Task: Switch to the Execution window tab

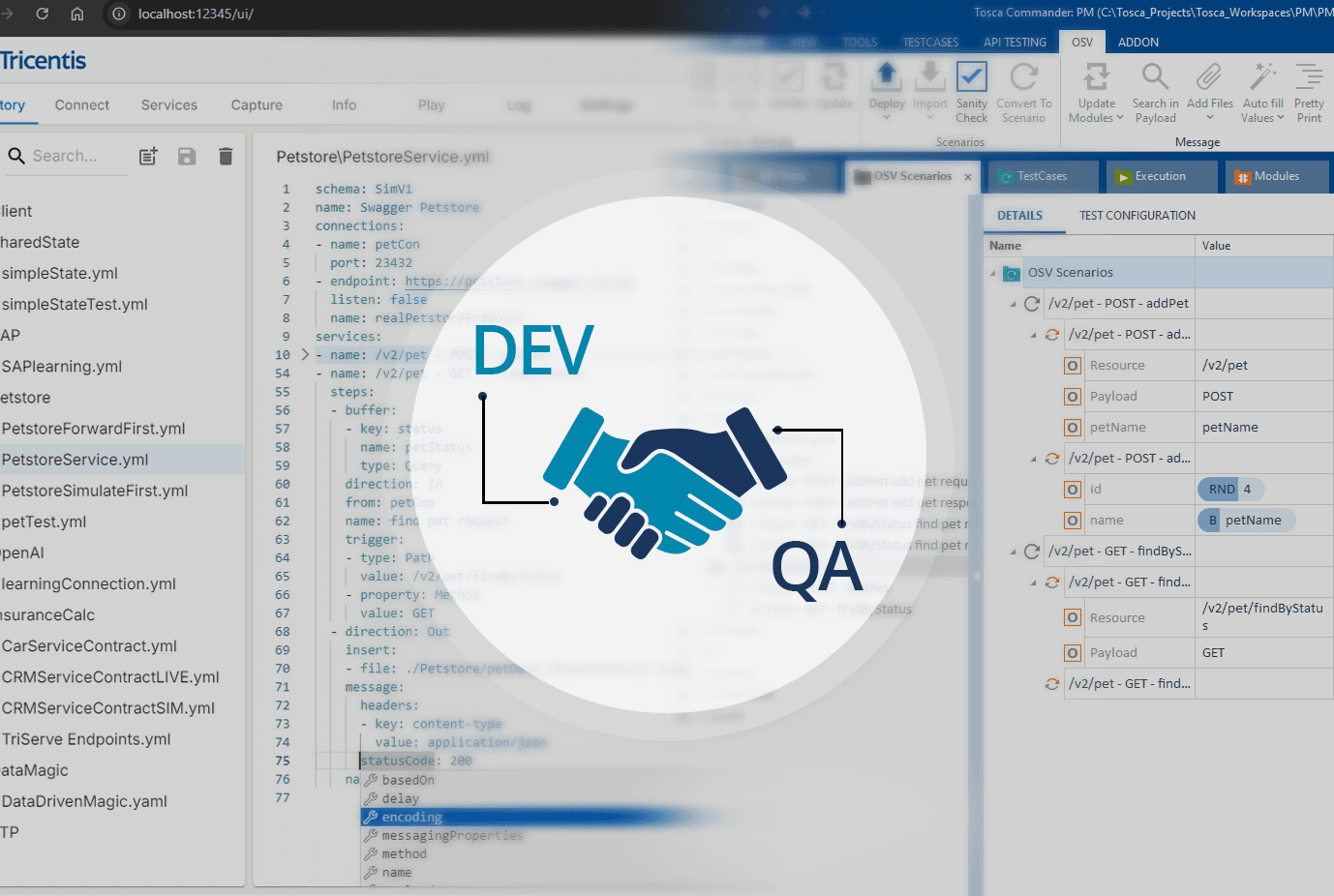Action: [x=1161, y=176]
